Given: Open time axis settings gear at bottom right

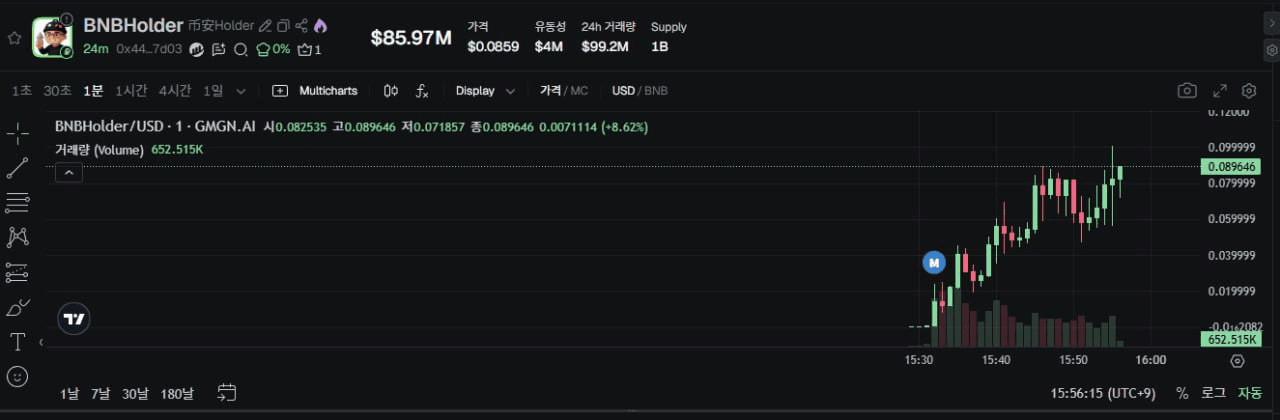Looking at the screenshot, I should click(x=1238, y=361).
